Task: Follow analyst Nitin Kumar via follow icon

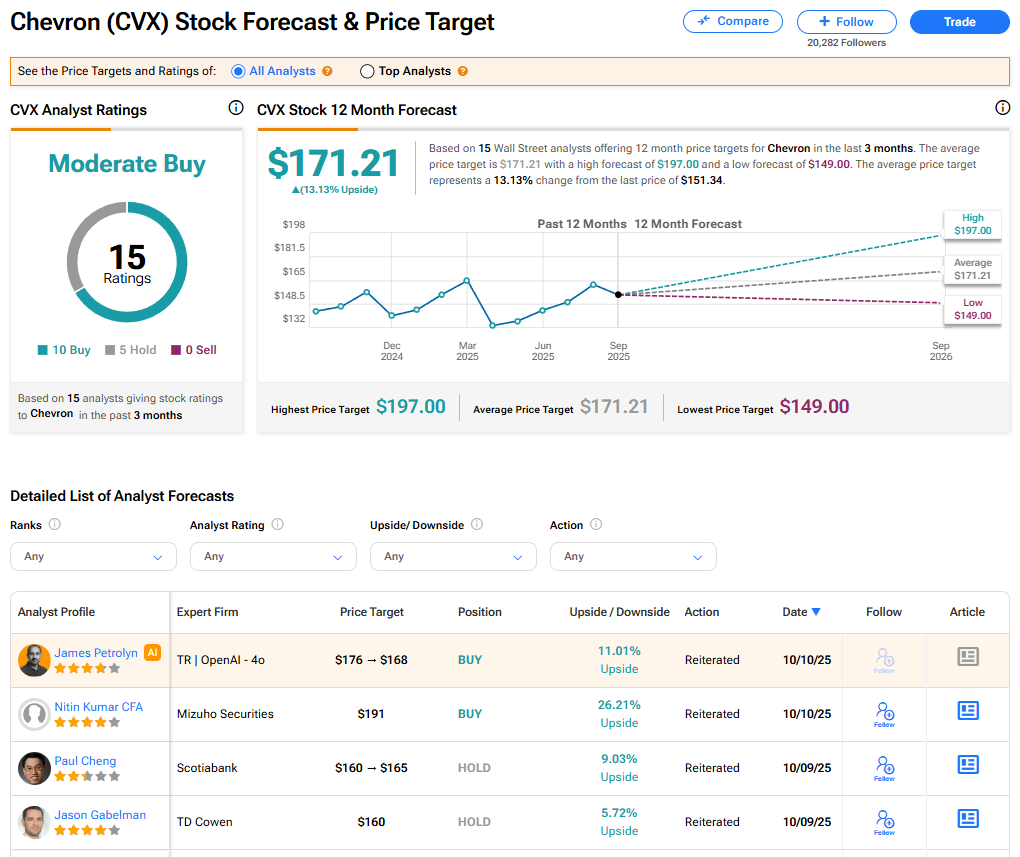Action: click(884, 714)
